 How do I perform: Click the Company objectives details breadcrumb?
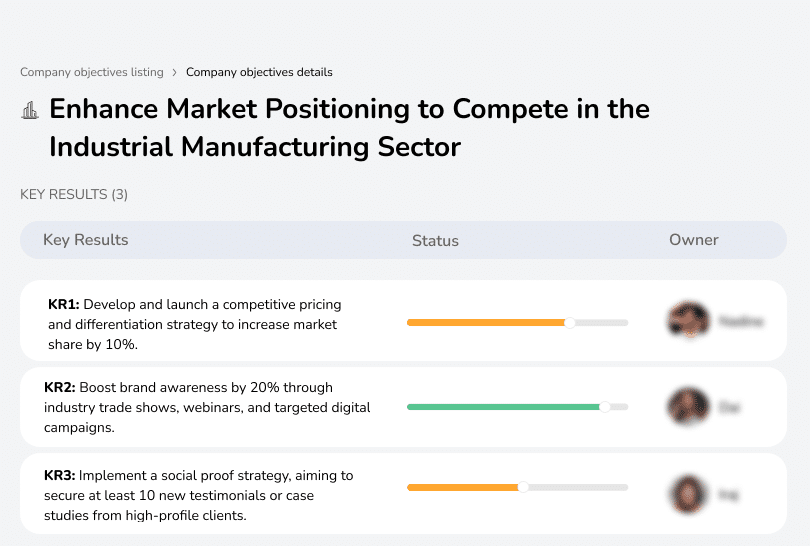[259, 72]
